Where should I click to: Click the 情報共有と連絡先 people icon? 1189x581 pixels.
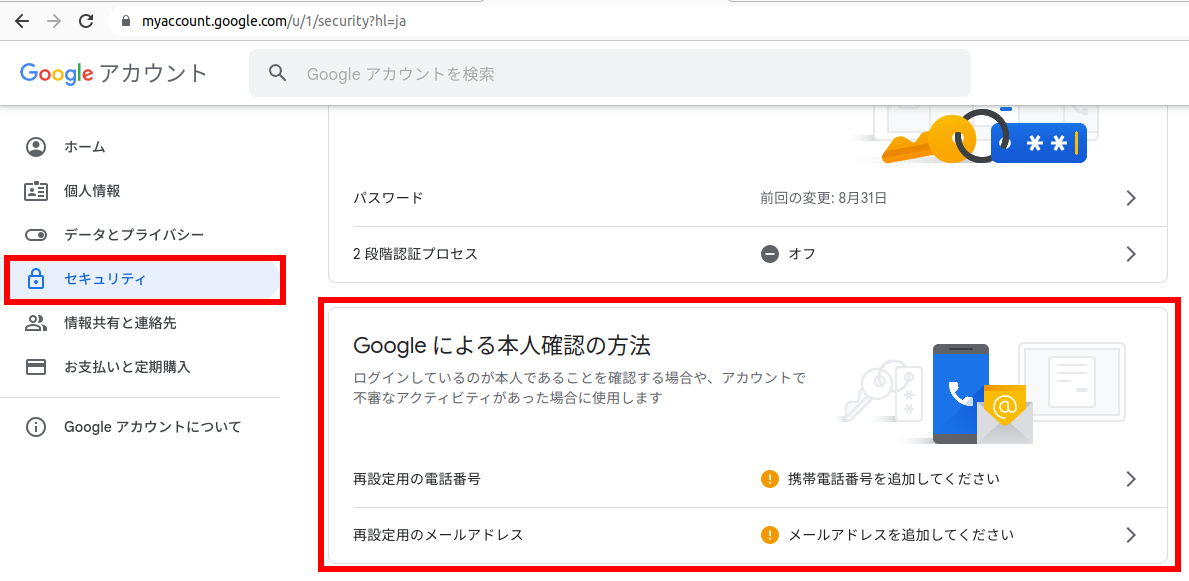36,323
